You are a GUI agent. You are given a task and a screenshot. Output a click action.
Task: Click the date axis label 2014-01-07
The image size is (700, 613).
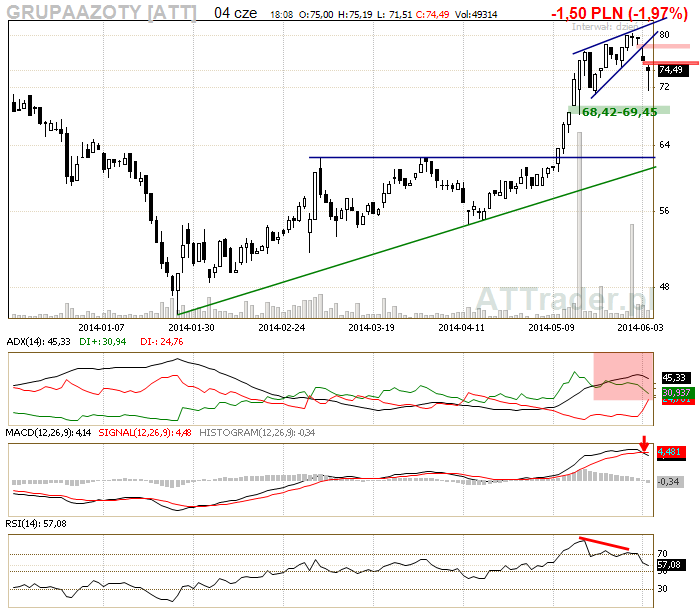pyautogui.click(x=101, y=328)
